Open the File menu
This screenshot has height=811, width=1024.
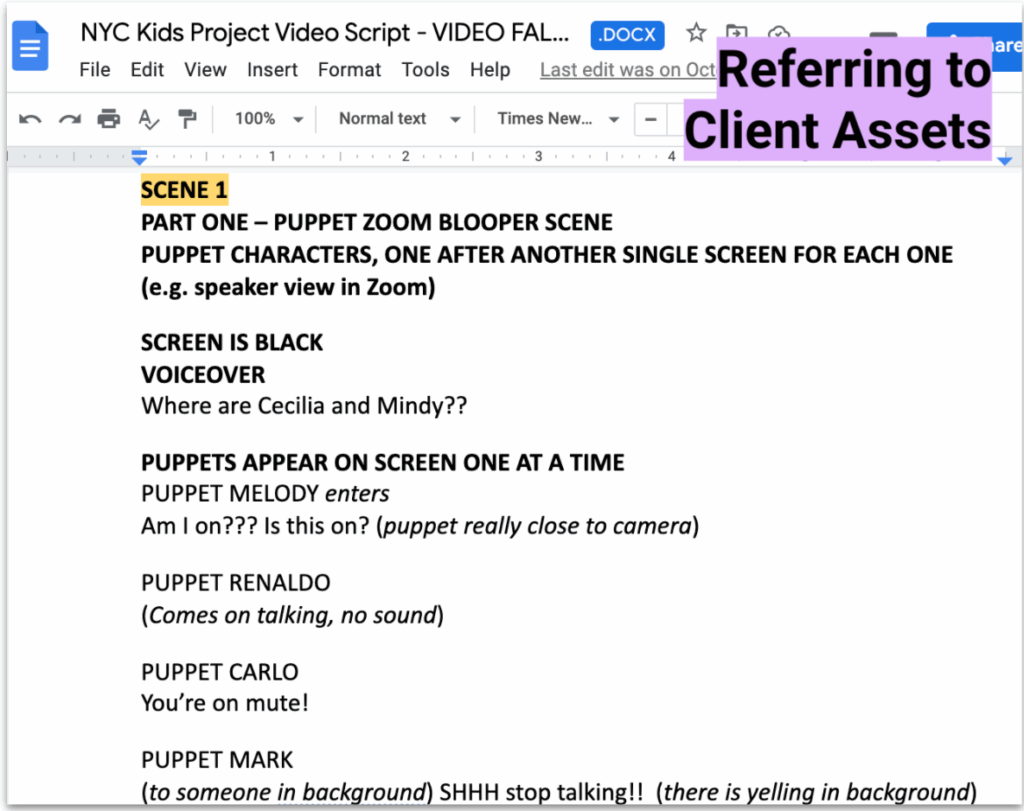(x=95, y=70)
